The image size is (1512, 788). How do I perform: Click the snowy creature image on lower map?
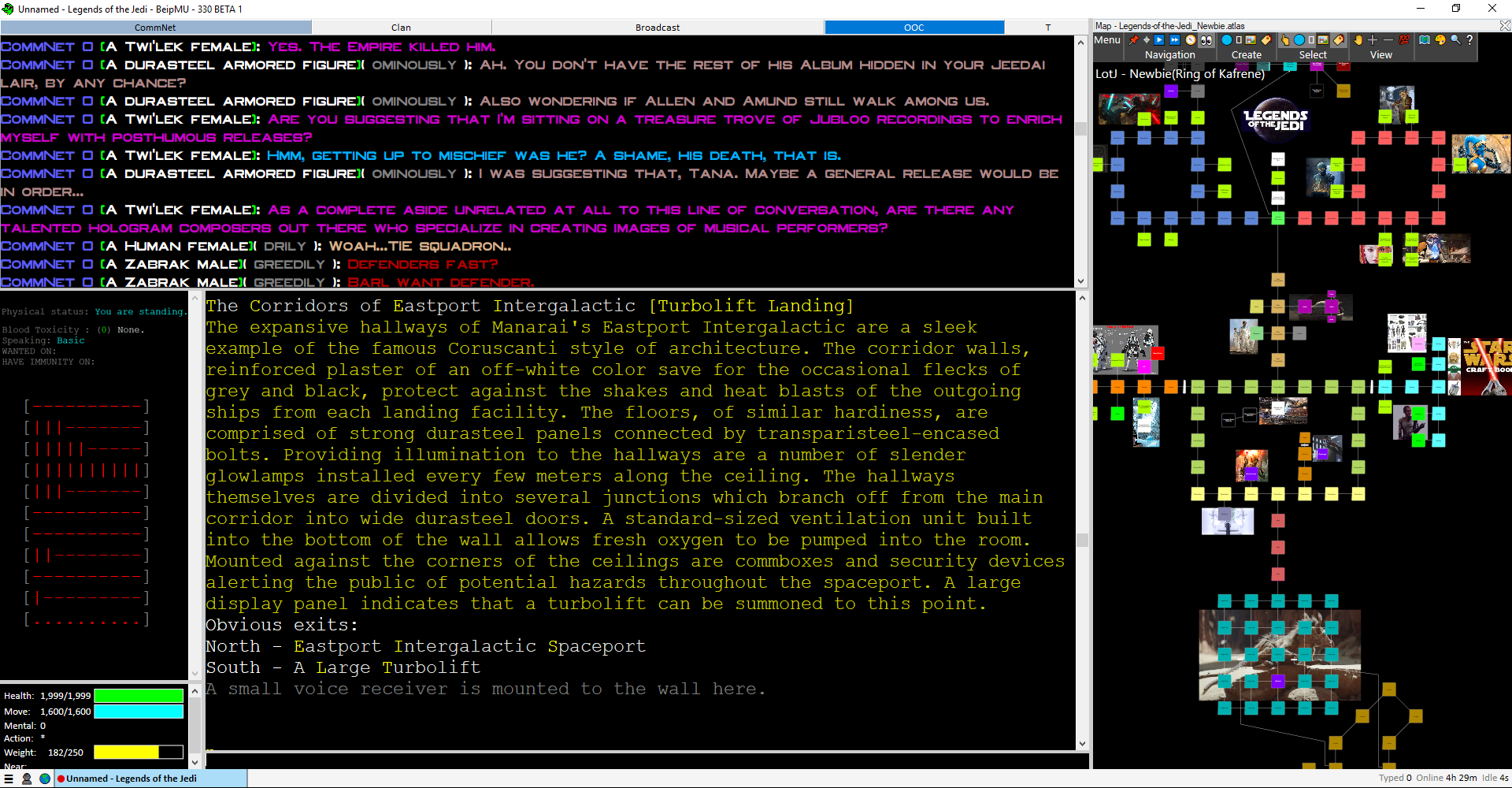coord(1280,655)
